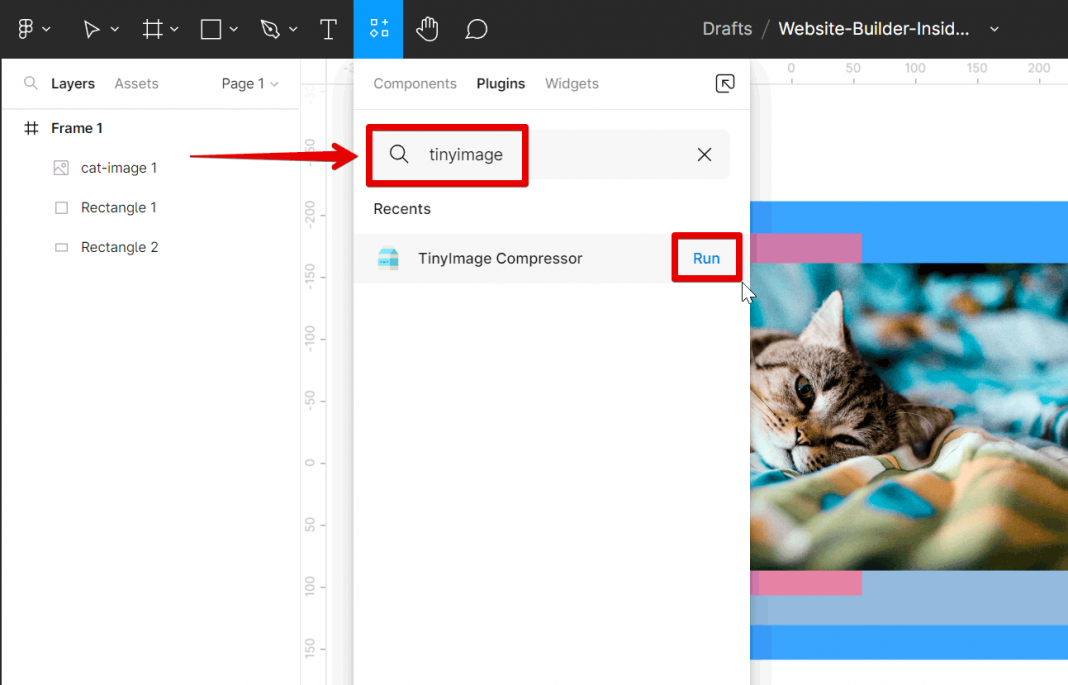The image size is (1068, 685).
Task: Clear the tinyimage search text
Action: click(x=704, y=155)
